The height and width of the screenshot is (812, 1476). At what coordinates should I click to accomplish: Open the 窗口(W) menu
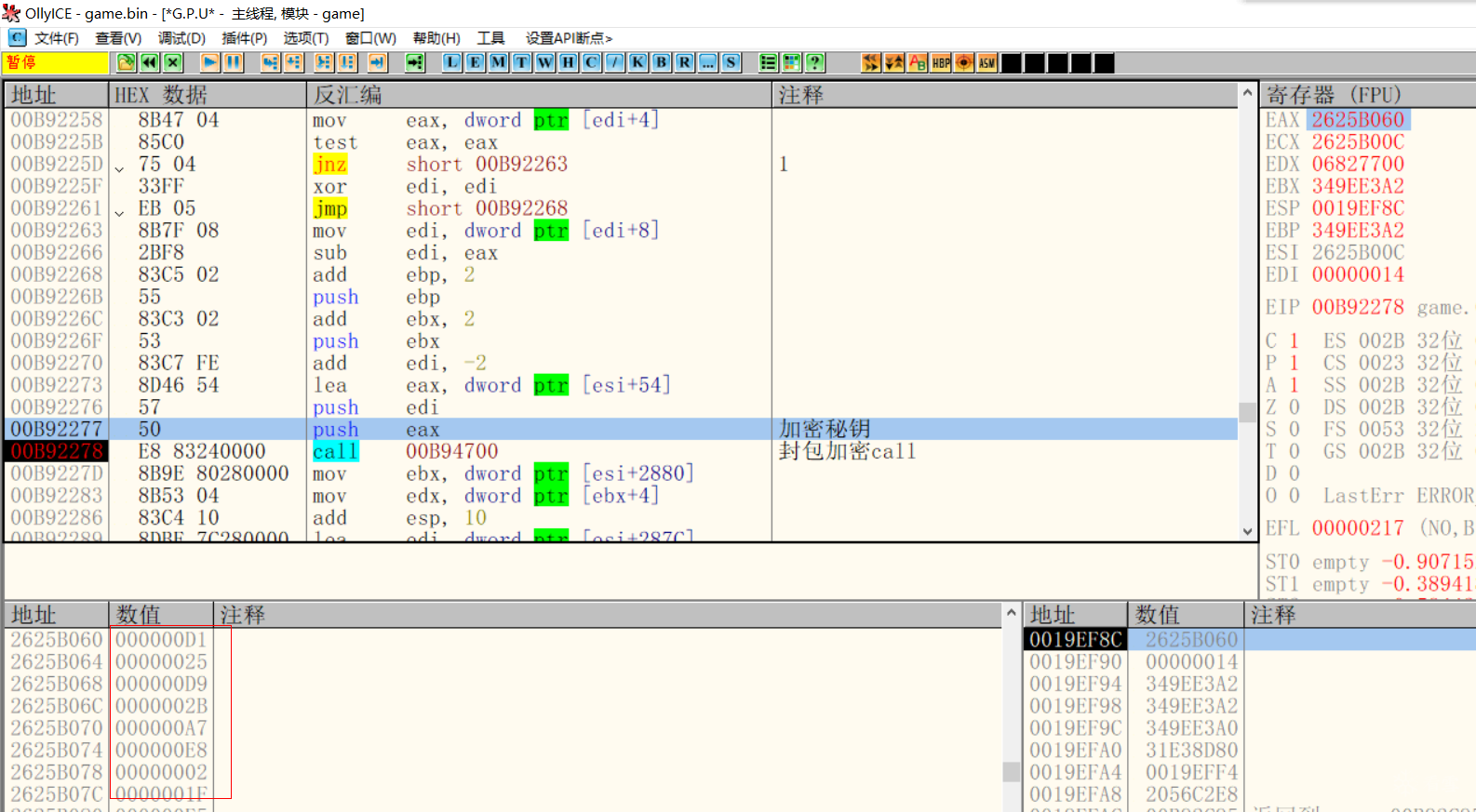[370, 38]
